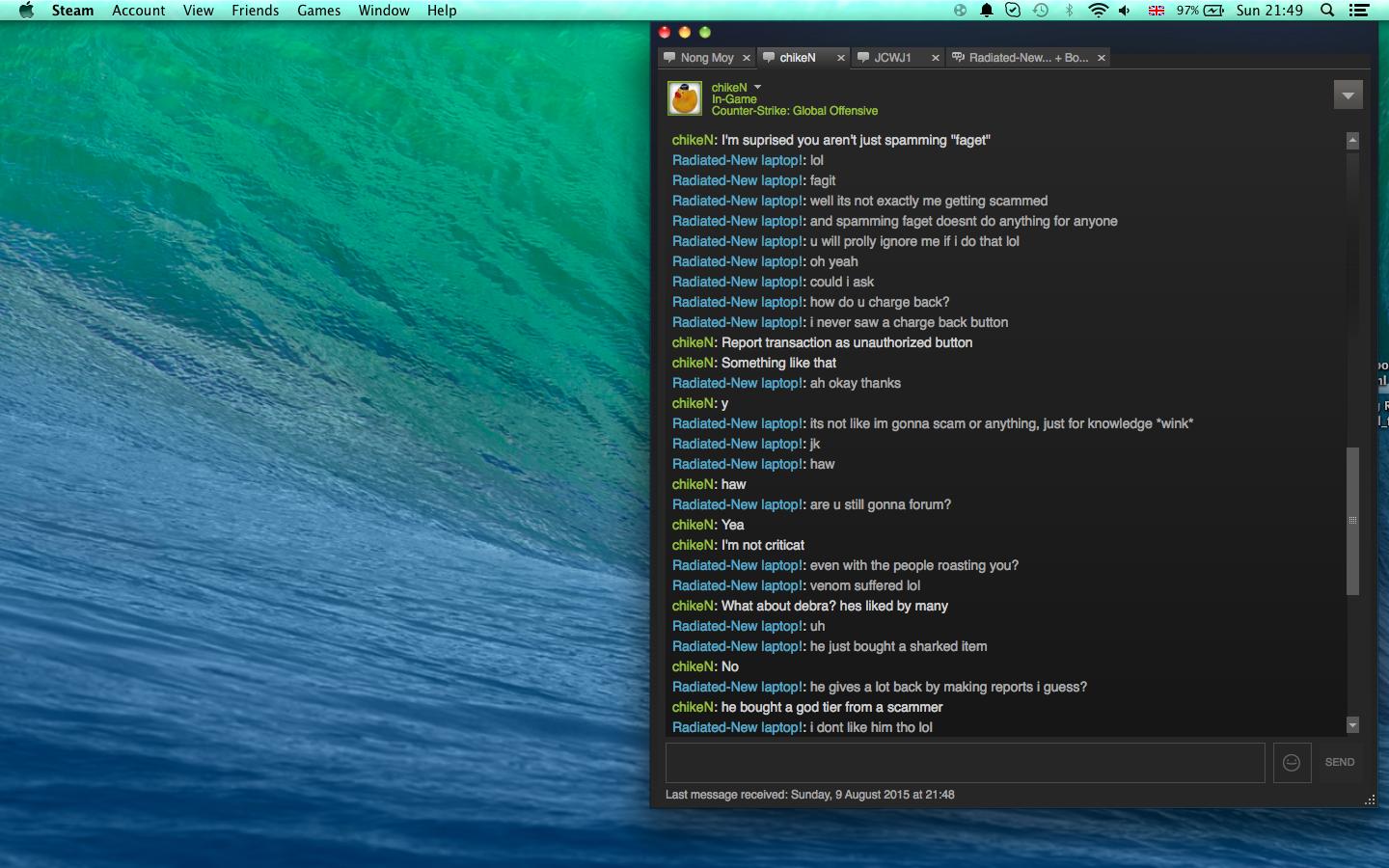Viewport: 1389px width, 868px height.
Task: Click the volume speaker icon
Action: coord(1125,11)
